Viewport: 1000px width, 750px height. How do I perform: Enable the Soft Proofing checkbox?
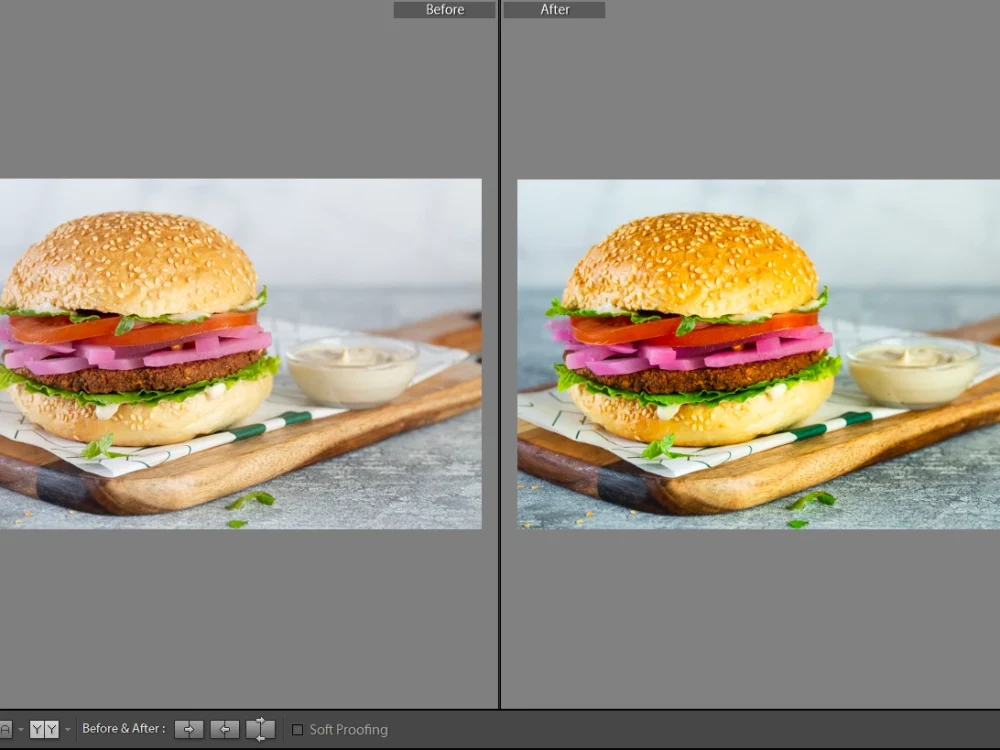tap(297, 729)
